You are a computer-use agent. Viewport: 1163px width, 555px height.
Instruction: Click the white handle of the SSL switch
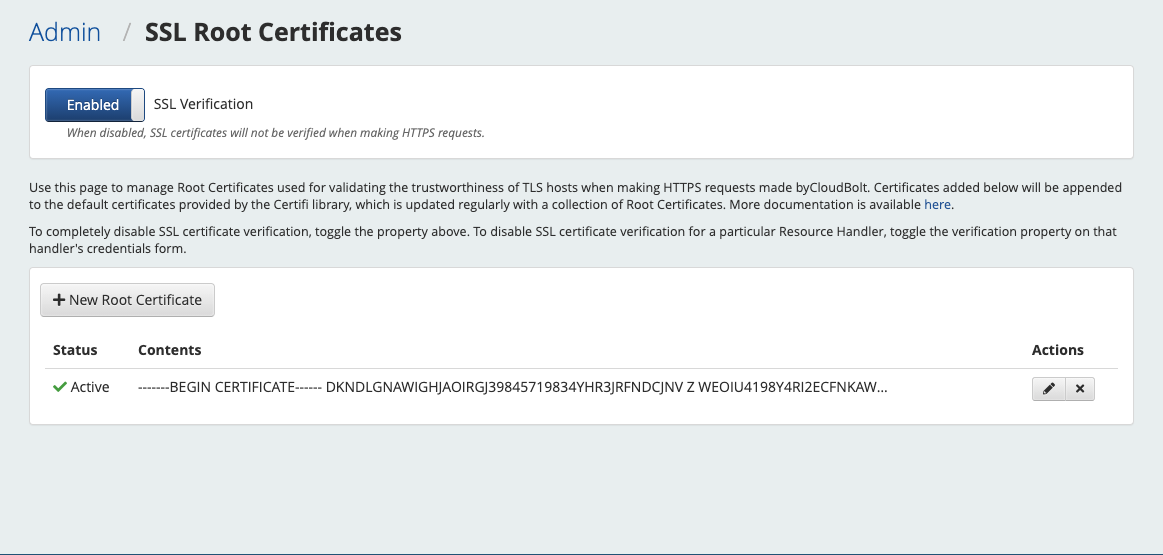(x=138, y=104)
